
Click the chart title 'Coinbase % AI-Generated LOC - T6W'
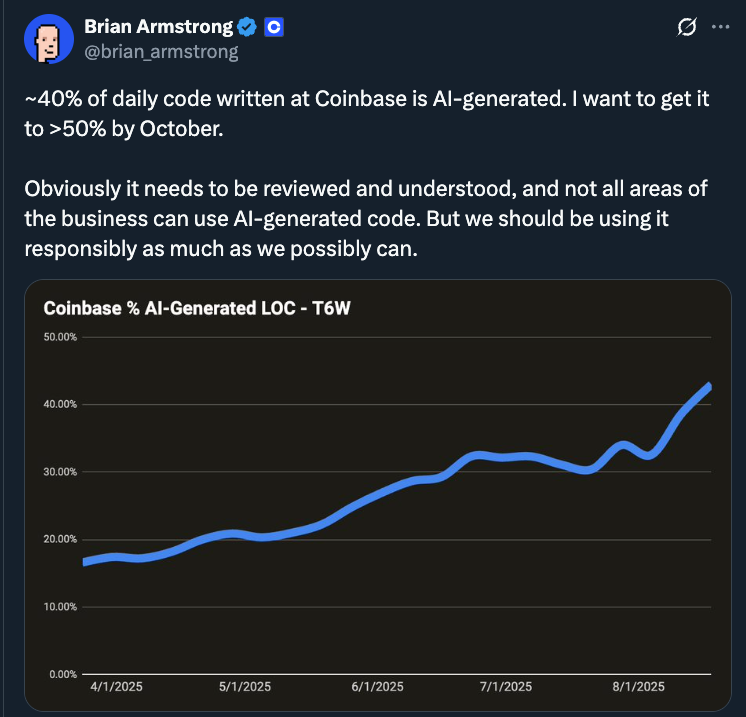tap(198, 308)
